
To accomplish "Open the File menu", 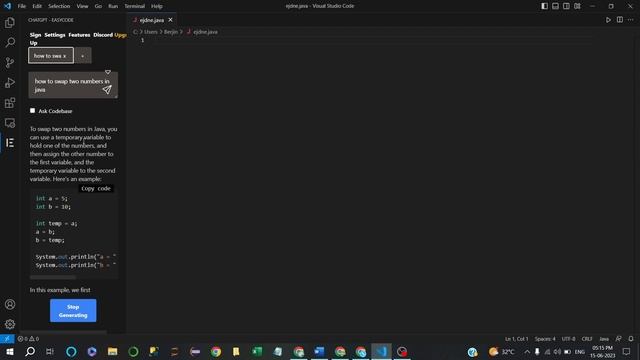I will tap(22, 6).
